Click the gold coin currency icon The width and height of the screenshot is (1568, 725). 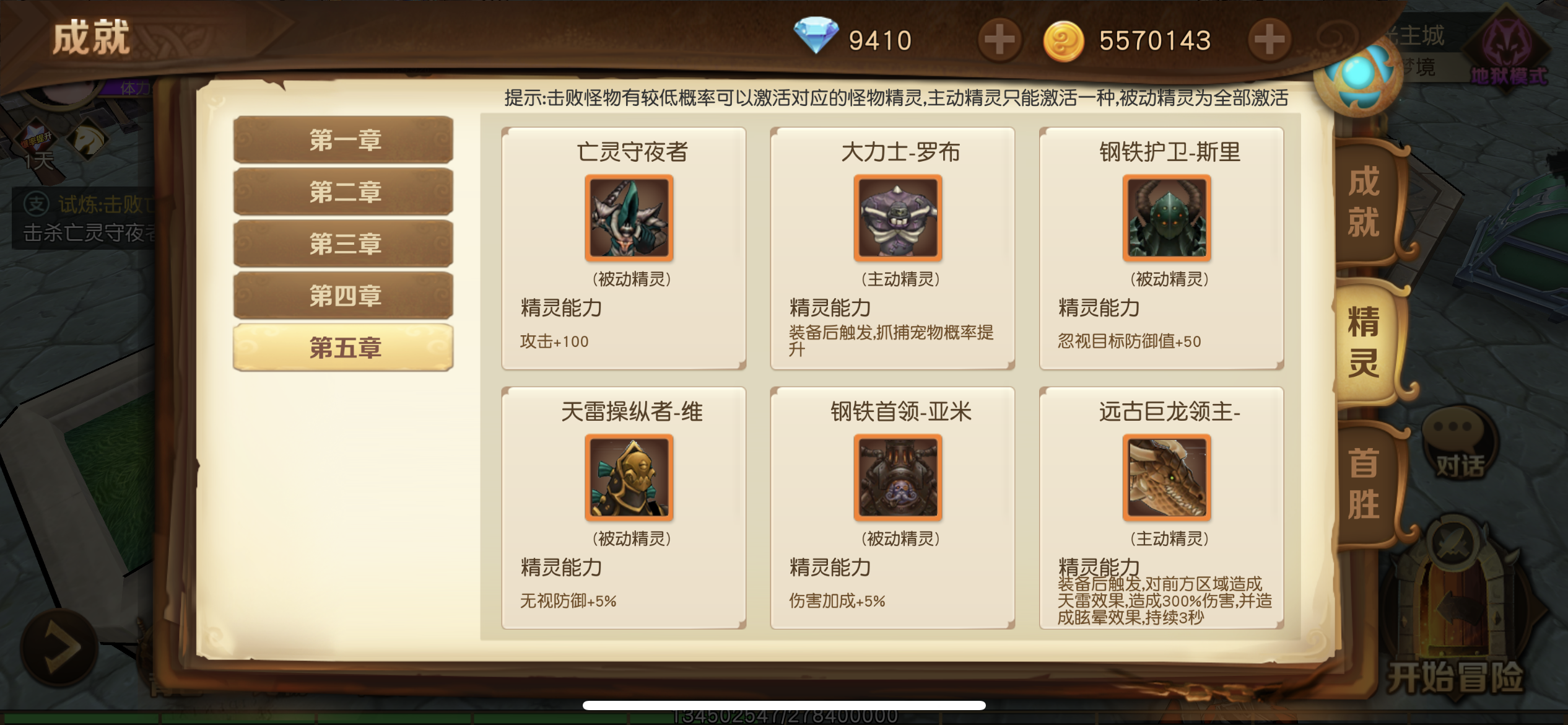coord(1063,42)
